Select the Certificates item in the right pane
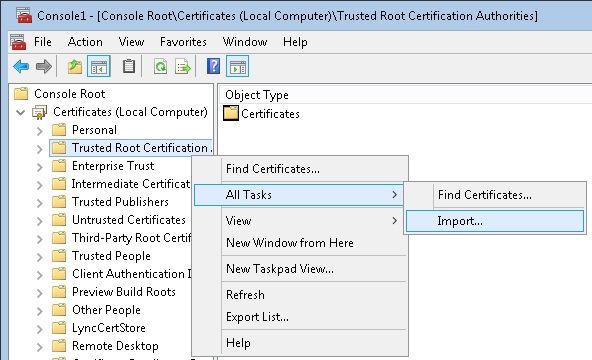592x360 pixels. pos(270,114)
